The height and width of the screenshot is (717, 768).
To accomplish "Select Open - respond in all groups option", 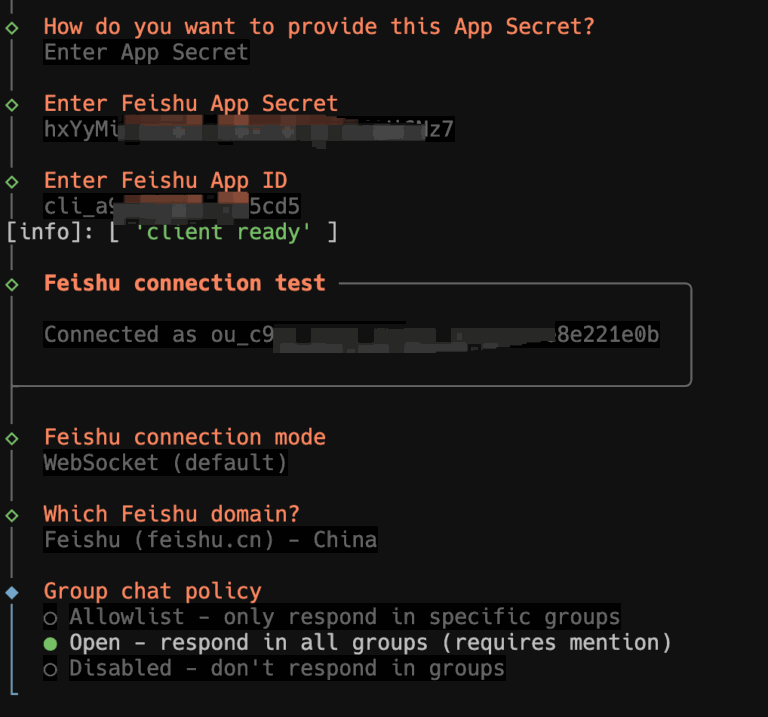I will 50,642.
